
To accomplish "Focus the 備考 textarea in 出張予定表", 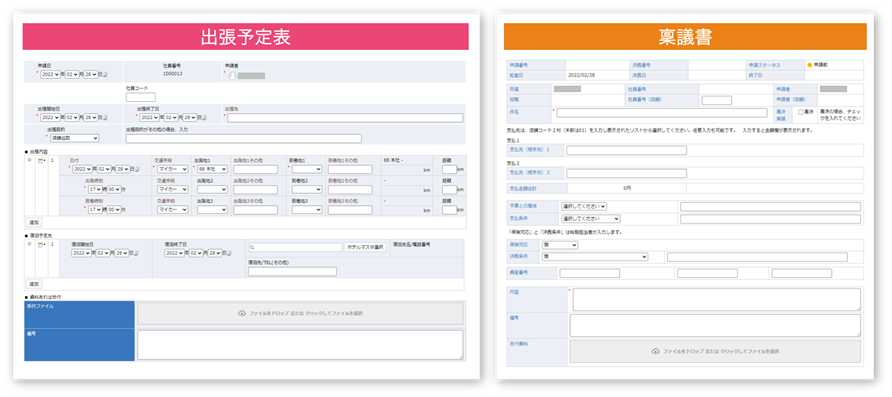I will (x=300, y=345).
